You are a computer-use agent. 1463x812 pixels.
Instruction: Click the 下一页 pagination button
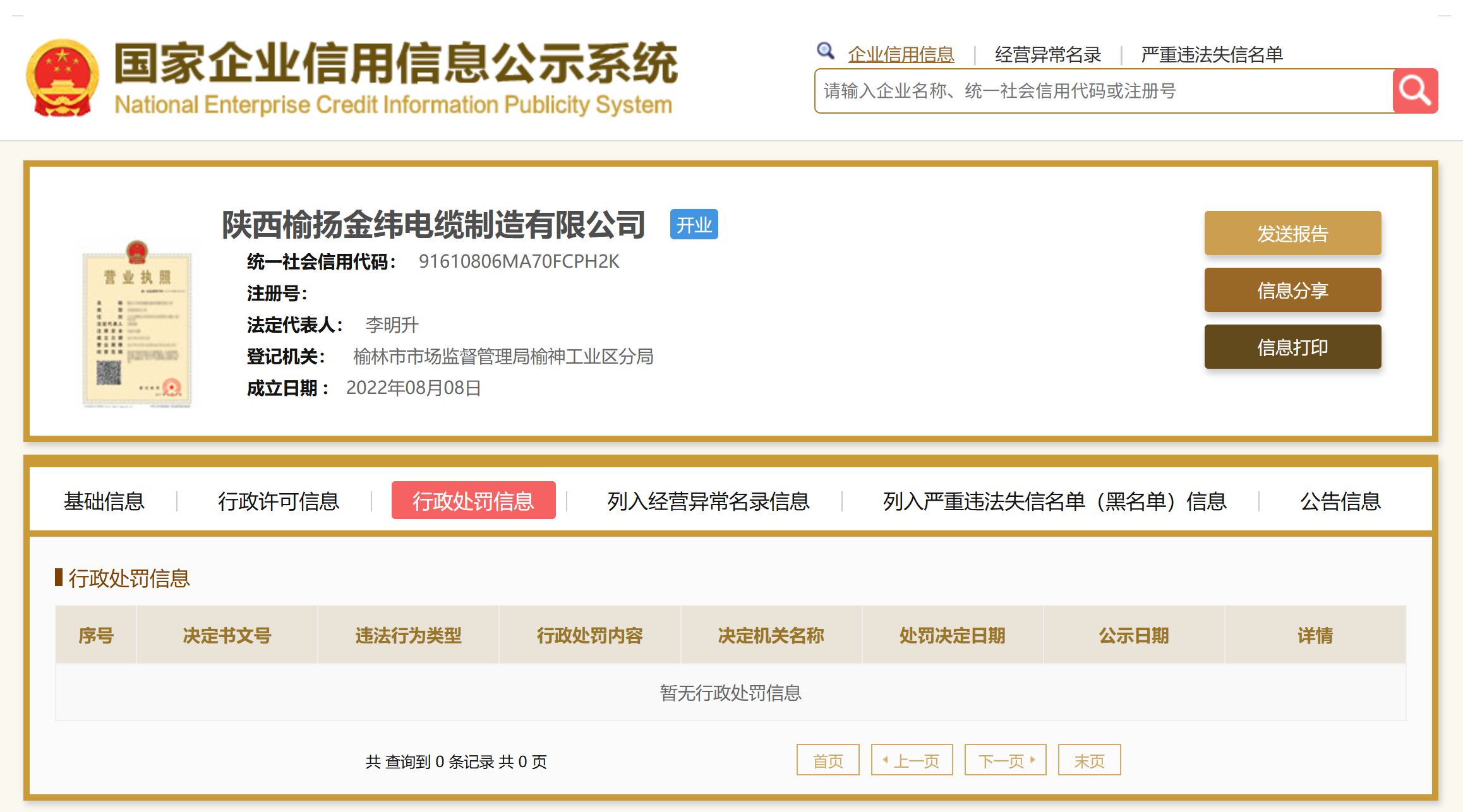coord(1005,760)
